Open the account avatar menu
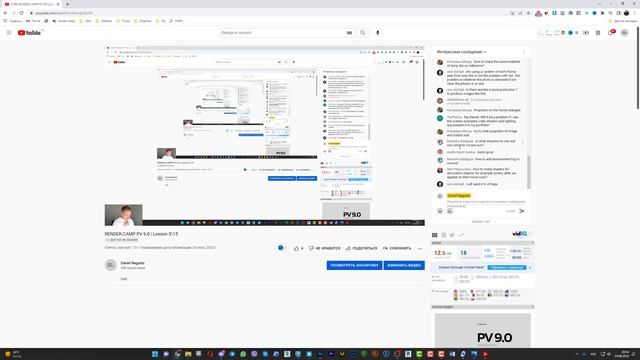 pos(624,33)
